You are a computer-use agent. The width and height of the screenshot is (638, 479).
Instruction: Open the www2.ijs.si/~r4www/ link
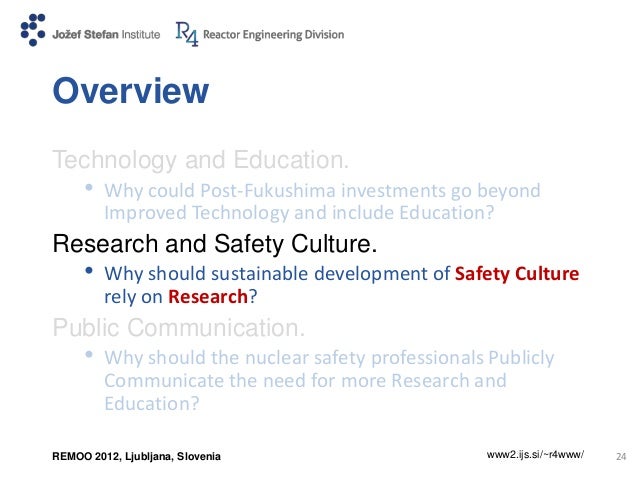coord(535,455)
